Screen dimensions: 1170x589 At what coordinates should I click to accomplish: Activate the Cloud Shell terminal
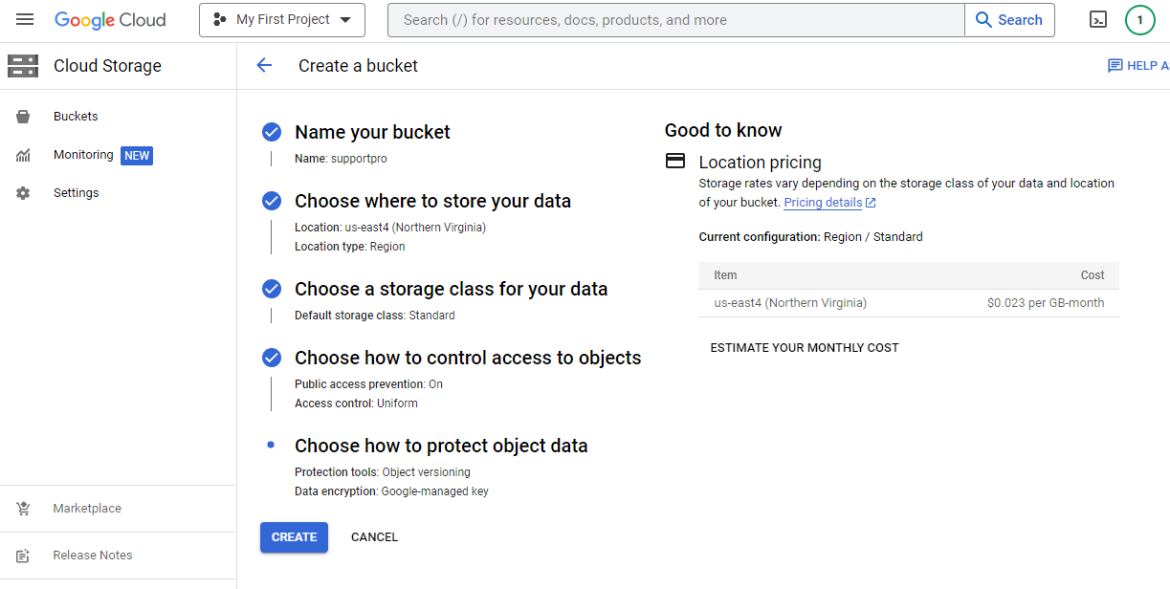tap(1099, 19)
